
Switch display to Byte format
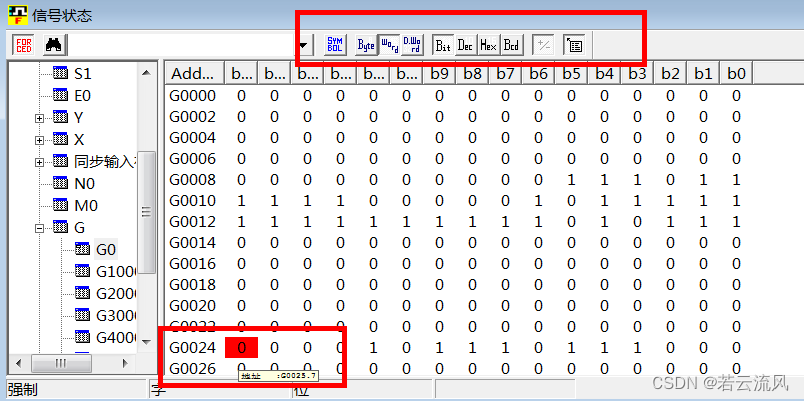(x=366, y=45)
